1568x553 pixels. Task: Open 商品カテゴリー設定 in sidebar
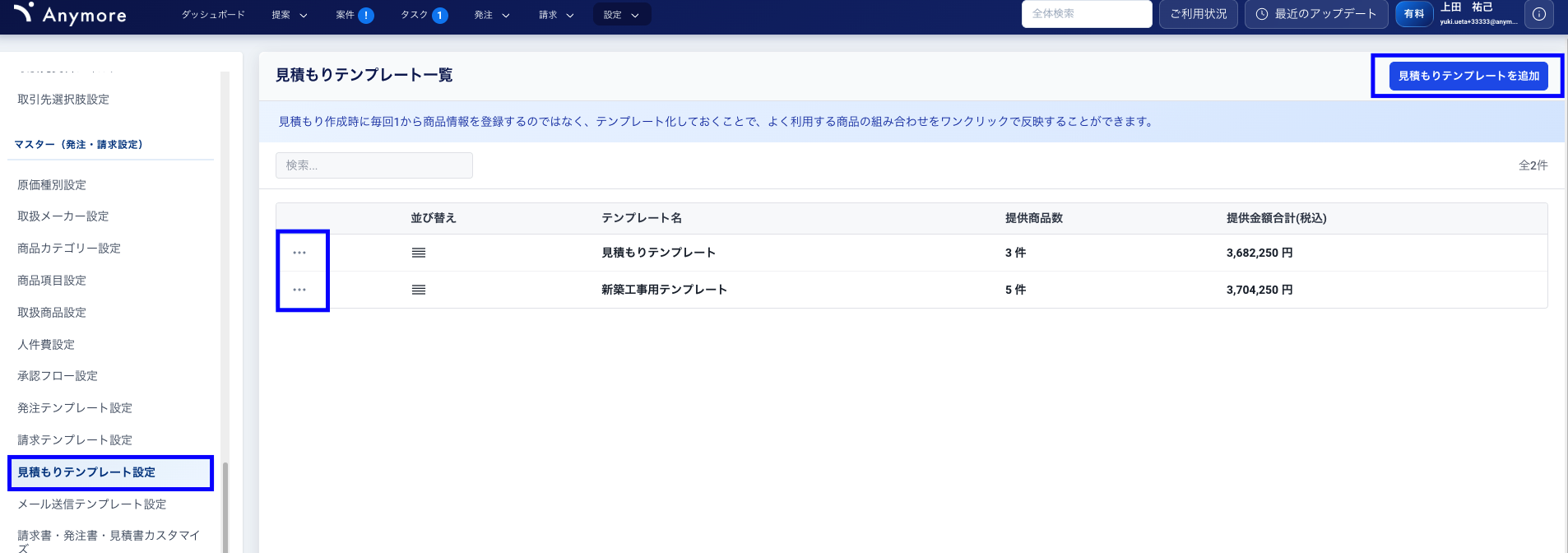pos(69,249)
